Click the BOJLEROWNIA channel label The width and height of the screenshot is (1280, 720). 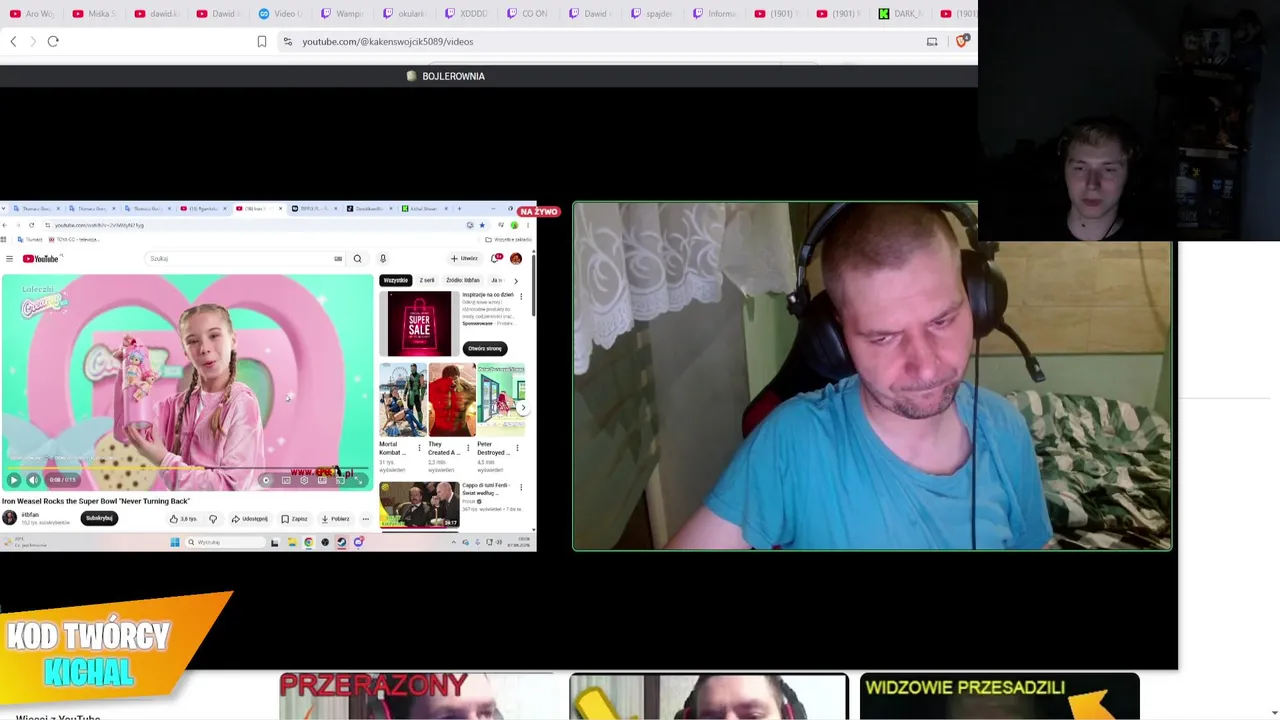446,76
